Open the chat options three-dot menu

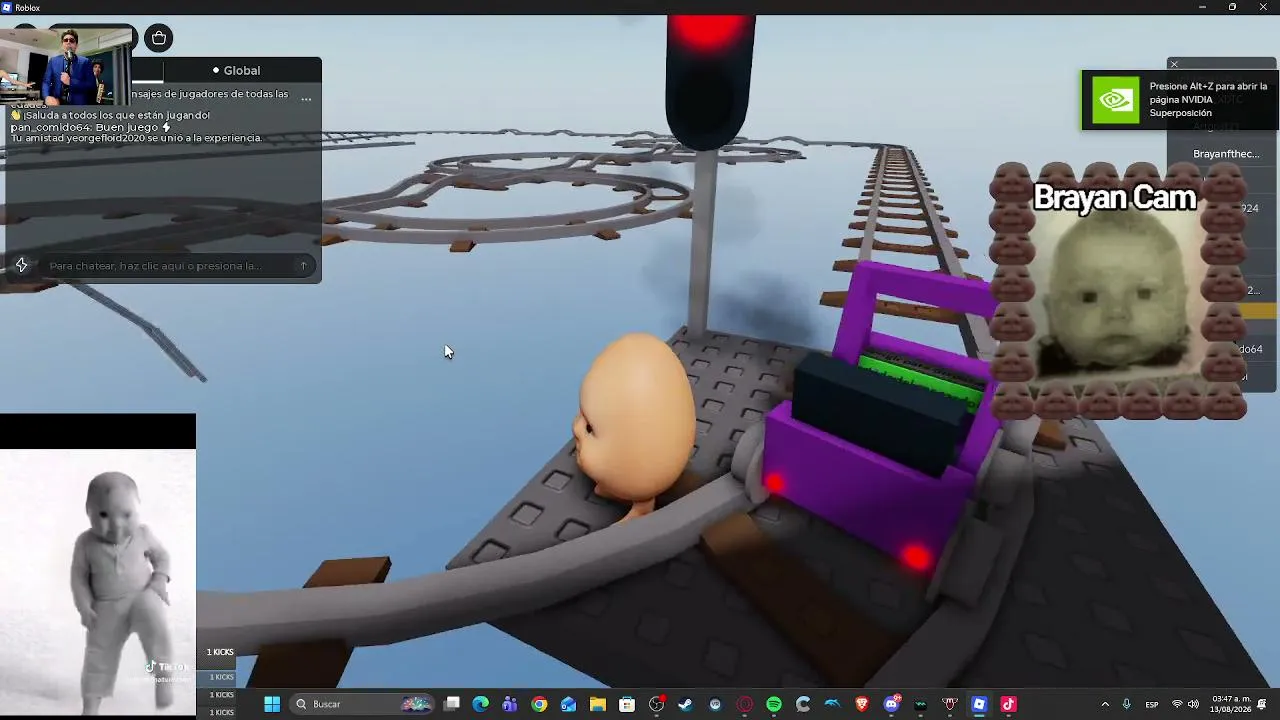point(306,99)
